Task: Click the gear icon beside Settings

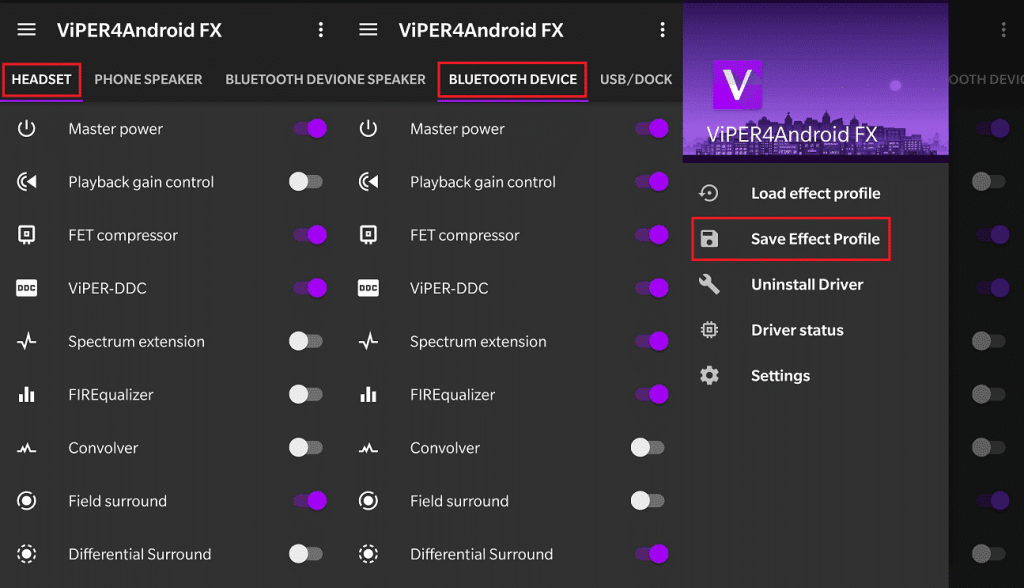Action: (709, 376)
